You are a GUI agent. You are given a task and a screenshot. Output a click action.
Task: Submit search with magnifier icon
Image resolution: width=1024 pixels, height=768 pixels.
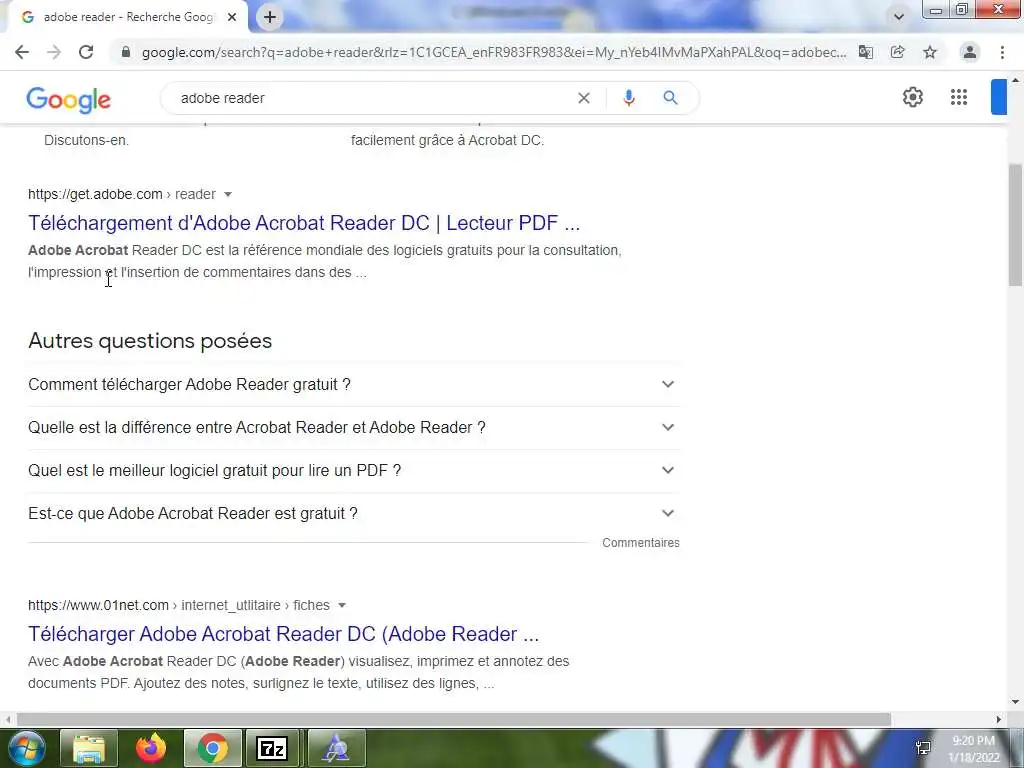point(670,98)
